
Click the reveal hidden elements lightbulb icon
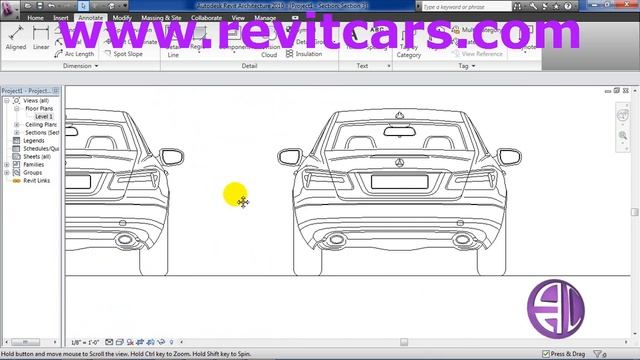(x=171, y=342)
